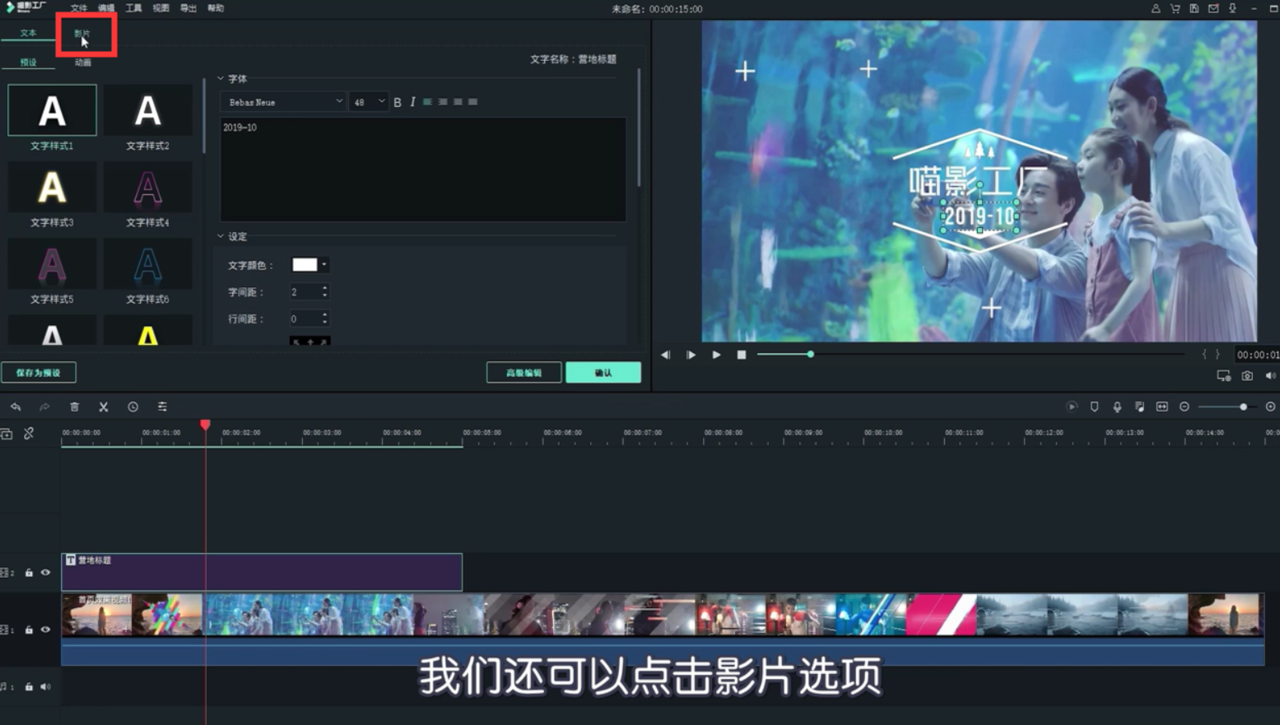This screenshot has height=725, width=1280.
Task: Mute the audio track speaker icon
Action: [x=45, y=686]
